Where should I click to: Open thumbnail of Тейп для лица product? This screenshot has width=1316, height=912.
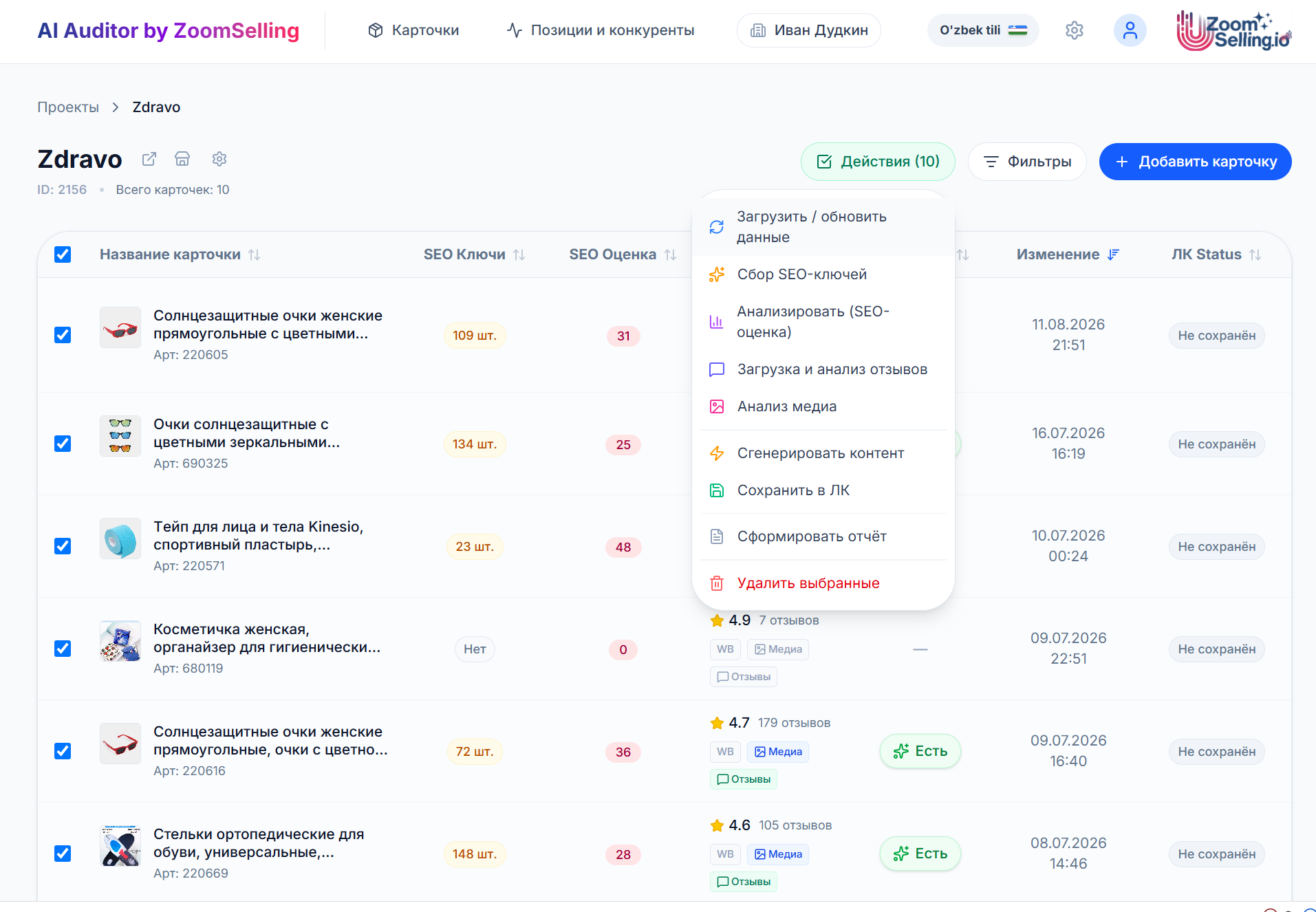(120, 539)
